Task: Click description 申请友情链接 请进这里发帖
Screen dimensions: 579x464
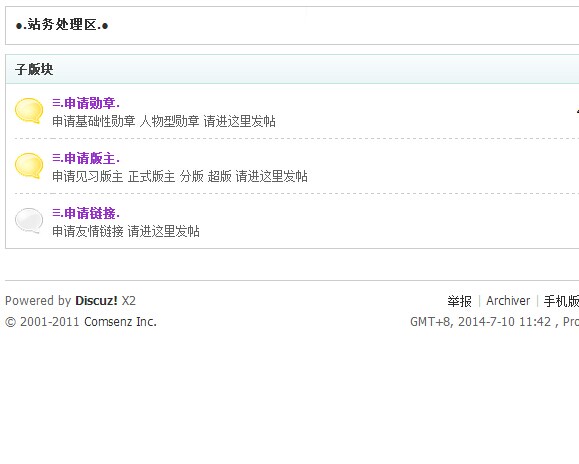Action: pos(126,231)
